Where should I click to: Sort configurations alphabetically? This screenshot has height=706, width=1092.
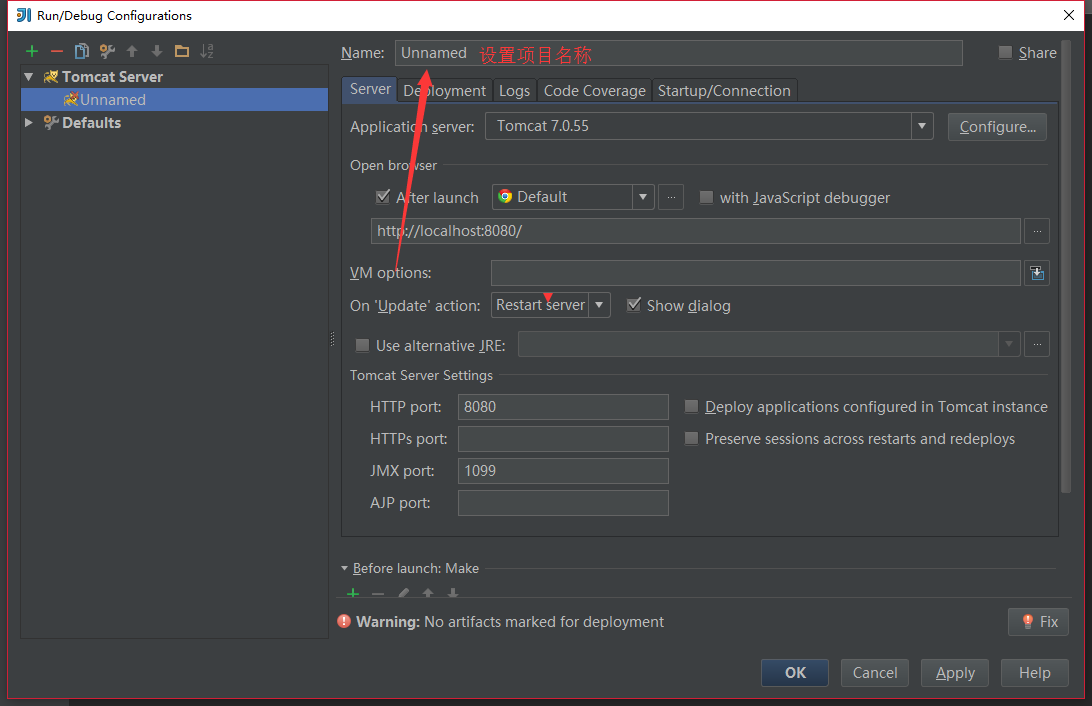point(207,51)
